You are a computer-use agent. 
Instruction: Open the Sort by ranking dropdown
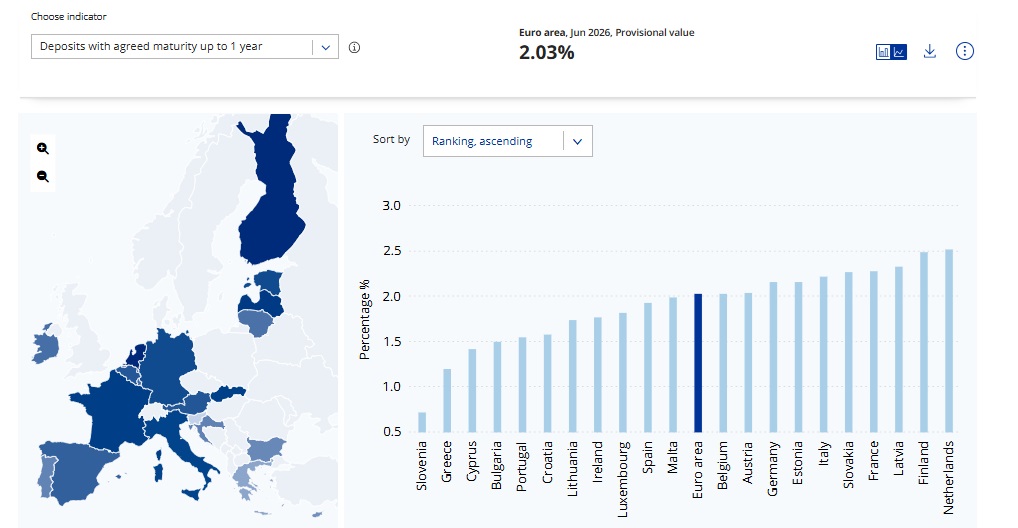coord(508,141)
